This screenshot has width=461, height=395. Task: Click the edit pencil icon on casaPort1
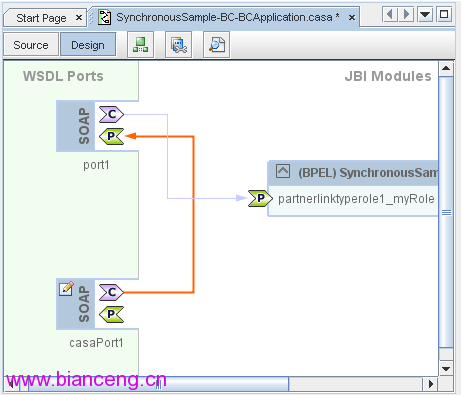66,288
